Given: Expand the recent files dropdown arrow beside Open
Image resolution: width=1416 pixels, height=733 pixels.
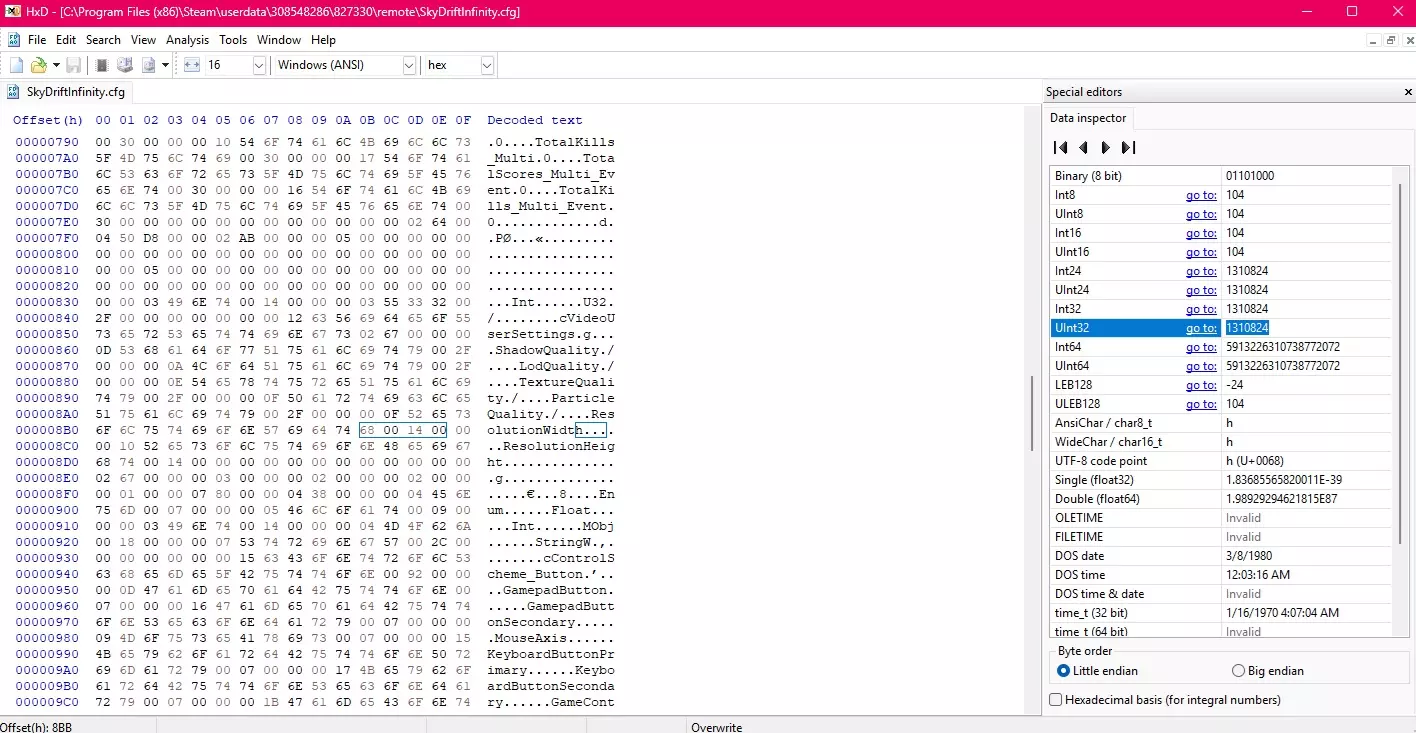Looking at the screenshot, I should [x=56, y=65].
